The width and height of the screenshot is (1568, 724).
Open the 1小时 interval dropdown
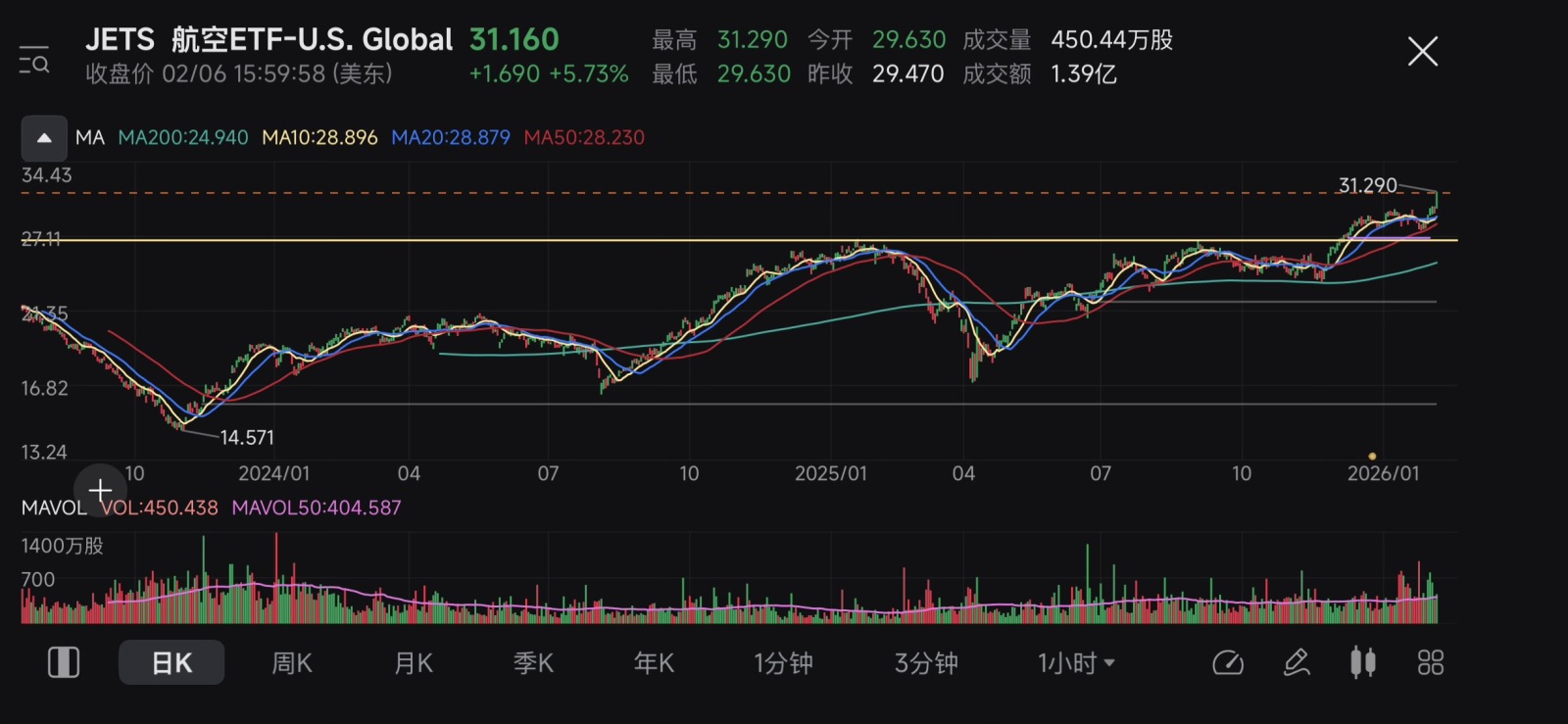(1076, 663)
